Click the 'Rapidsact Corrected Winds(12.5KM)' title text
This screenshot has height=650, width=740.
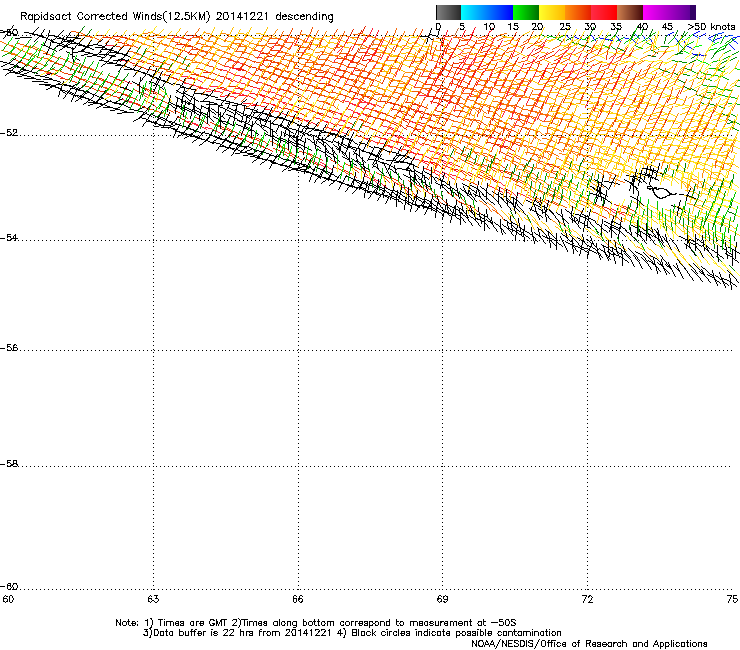click(115, 17)
